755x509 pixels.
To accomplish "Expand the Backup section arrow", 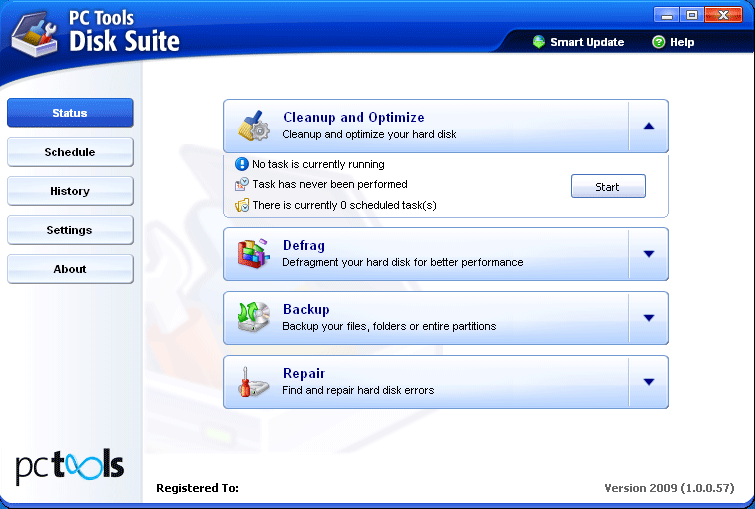I will click(649, 318).
